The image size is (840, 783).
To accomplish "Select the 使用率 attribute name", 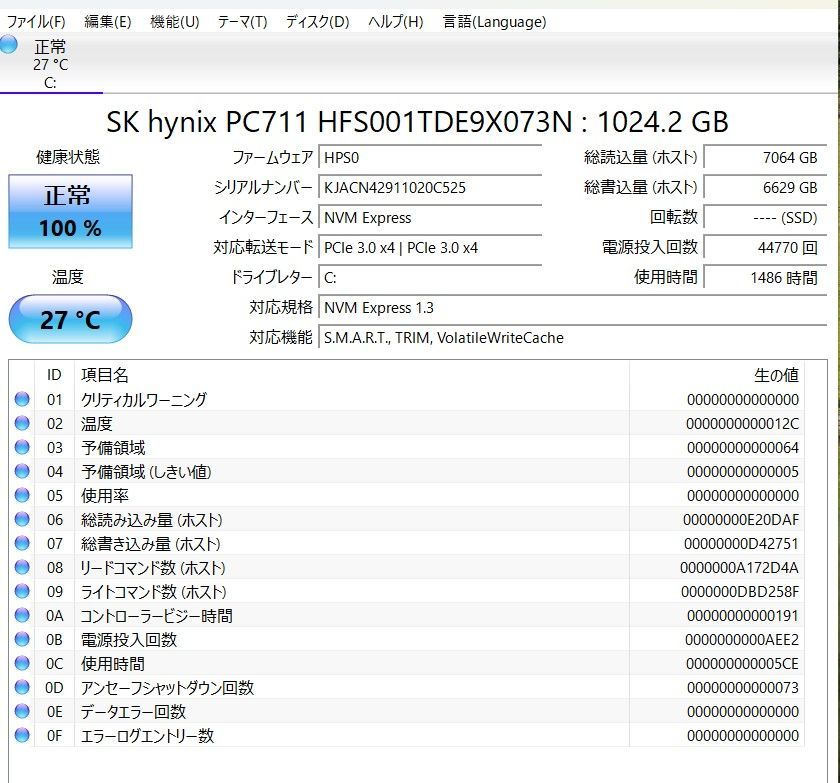I will coord(105,495).
